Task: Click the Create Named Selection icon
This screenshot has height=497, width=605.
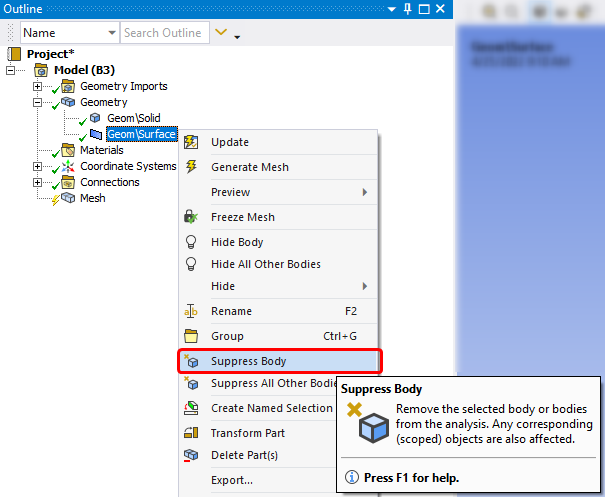Action: [191, 408]
